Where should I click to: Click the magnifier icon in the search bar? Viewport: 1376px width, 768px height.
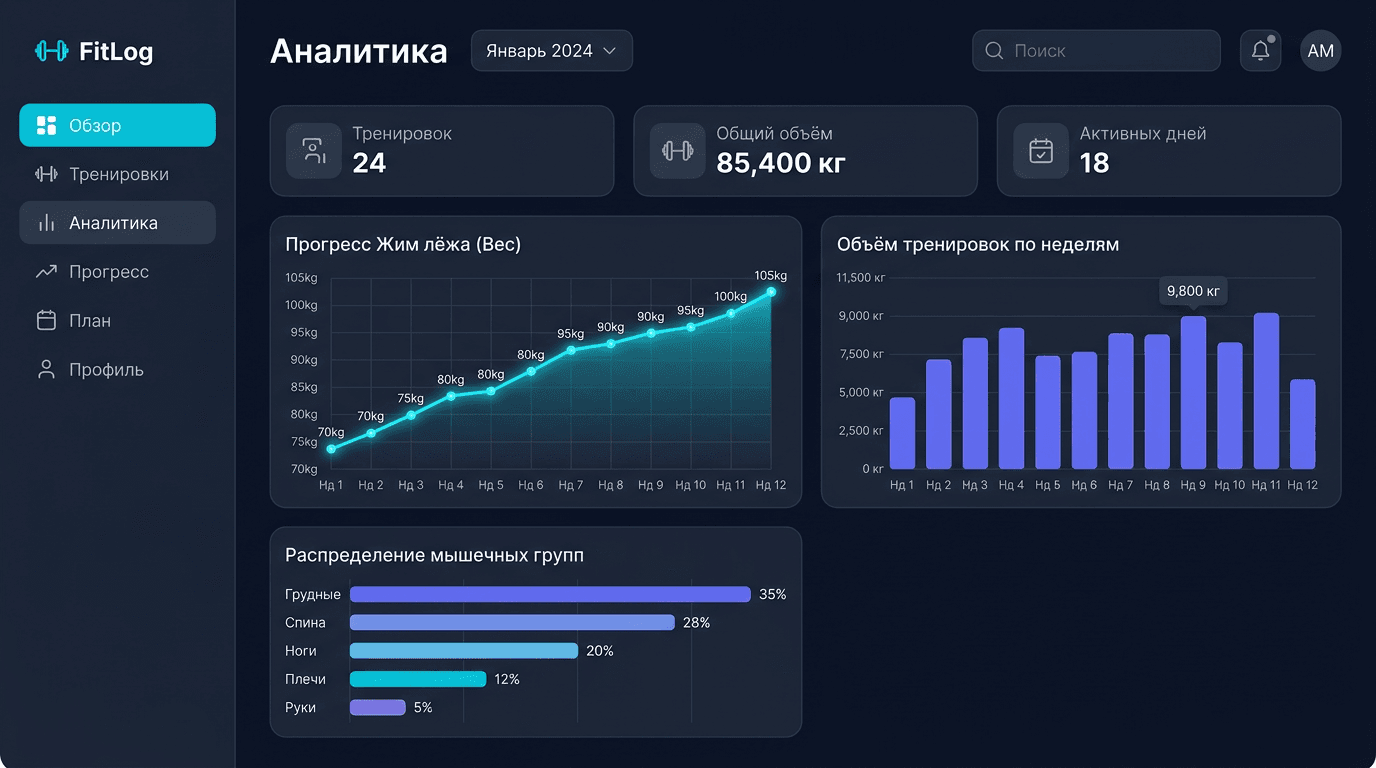click(x=993, y=50)
